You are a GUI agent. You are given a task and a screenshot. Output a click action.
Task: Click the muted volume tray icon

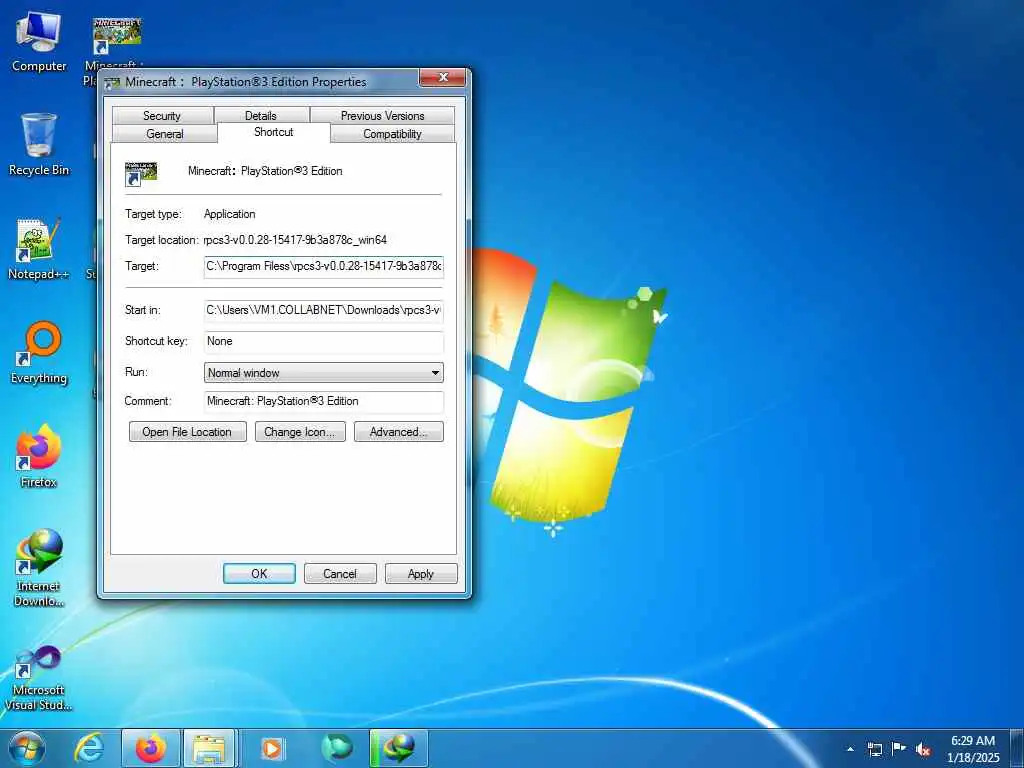(x=923, y=748)
